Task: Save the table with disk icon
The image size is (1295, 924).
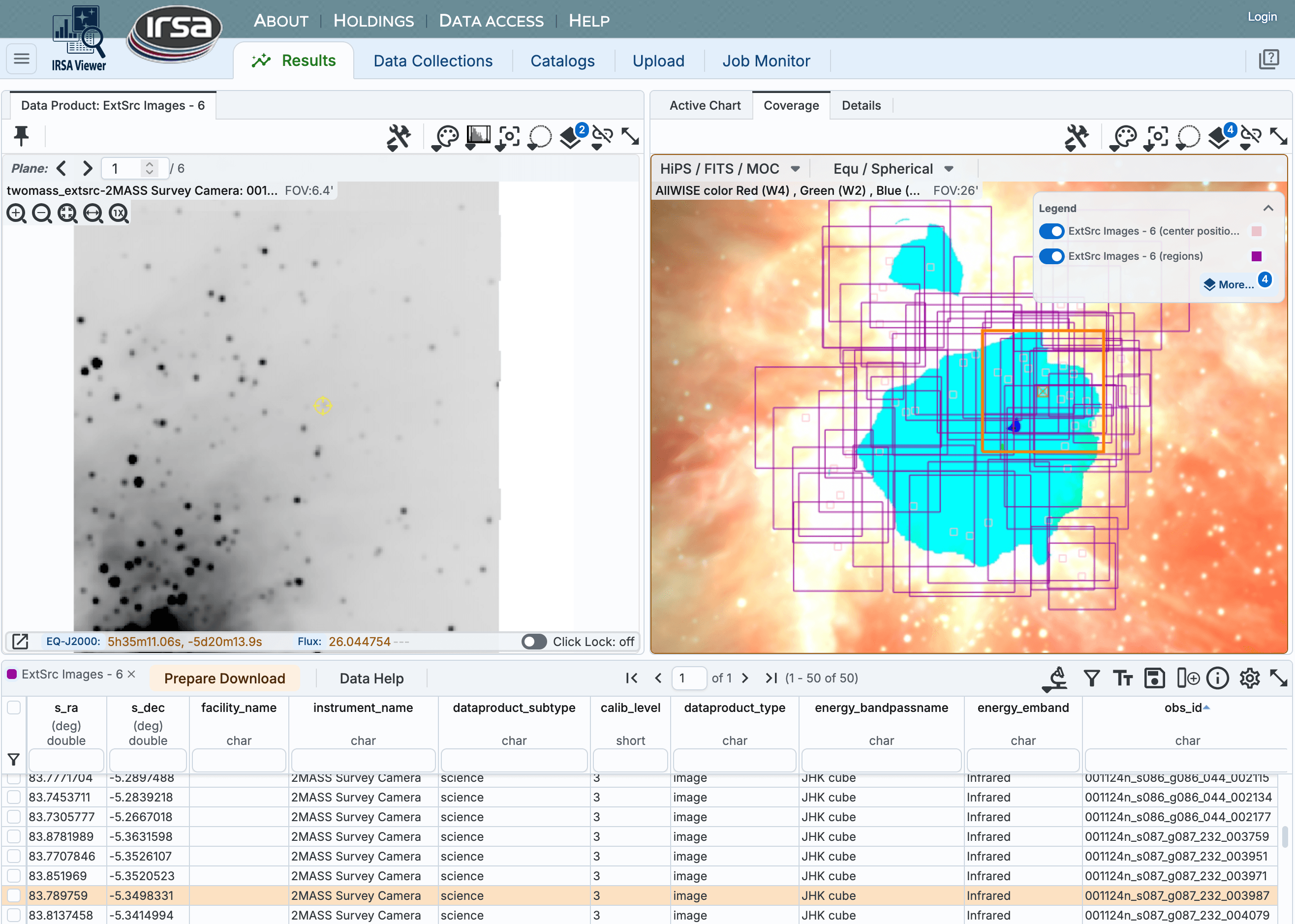Action: pyautogui.click(x=1154, y=678)
